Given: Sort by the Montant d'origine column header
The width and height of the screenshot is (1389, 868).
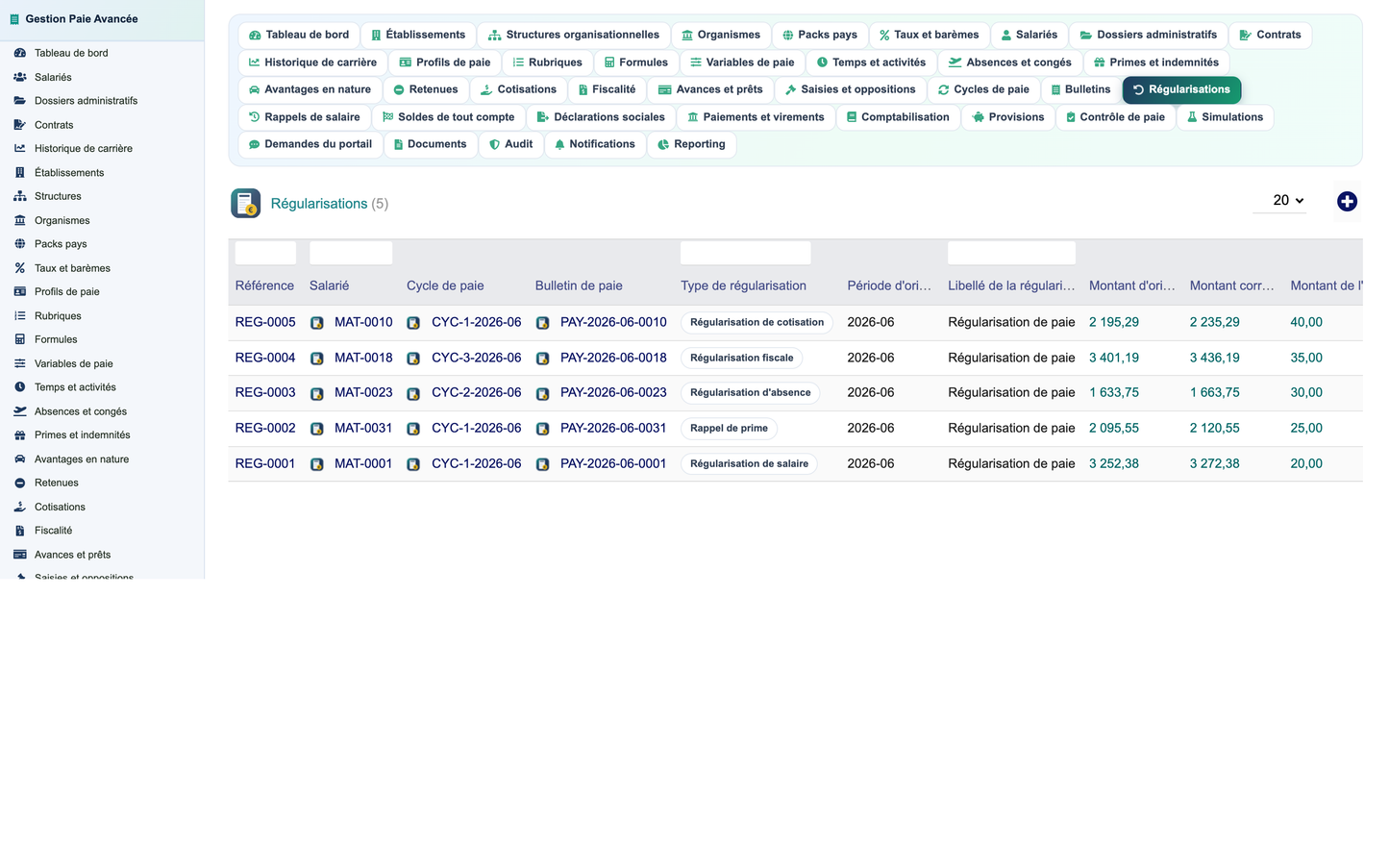Looking at the screenshot, I should click(x=1131, y=285).
